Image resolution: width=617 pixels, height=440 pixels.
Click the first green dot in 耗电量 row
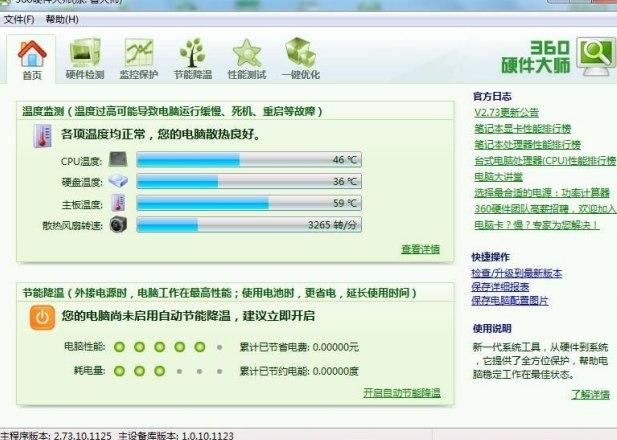coord(119,371)
